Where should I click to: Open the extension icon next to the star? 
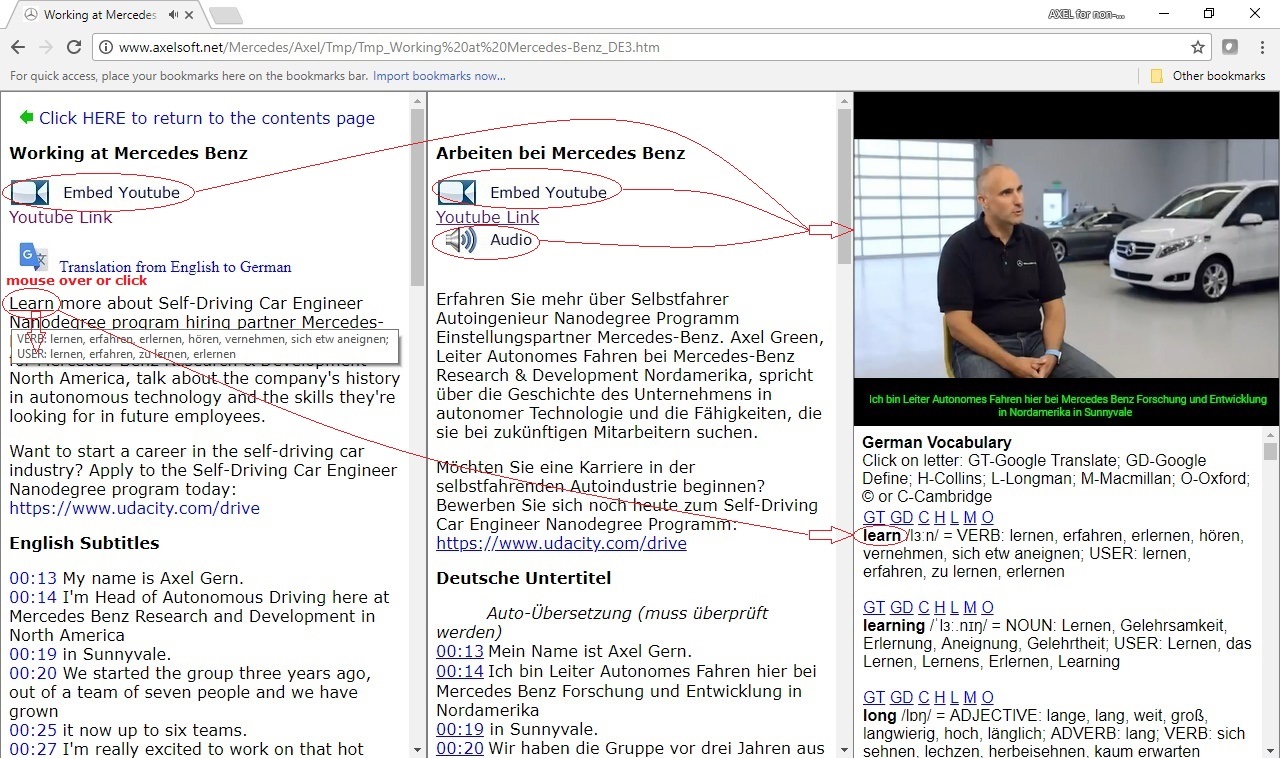1231,47
